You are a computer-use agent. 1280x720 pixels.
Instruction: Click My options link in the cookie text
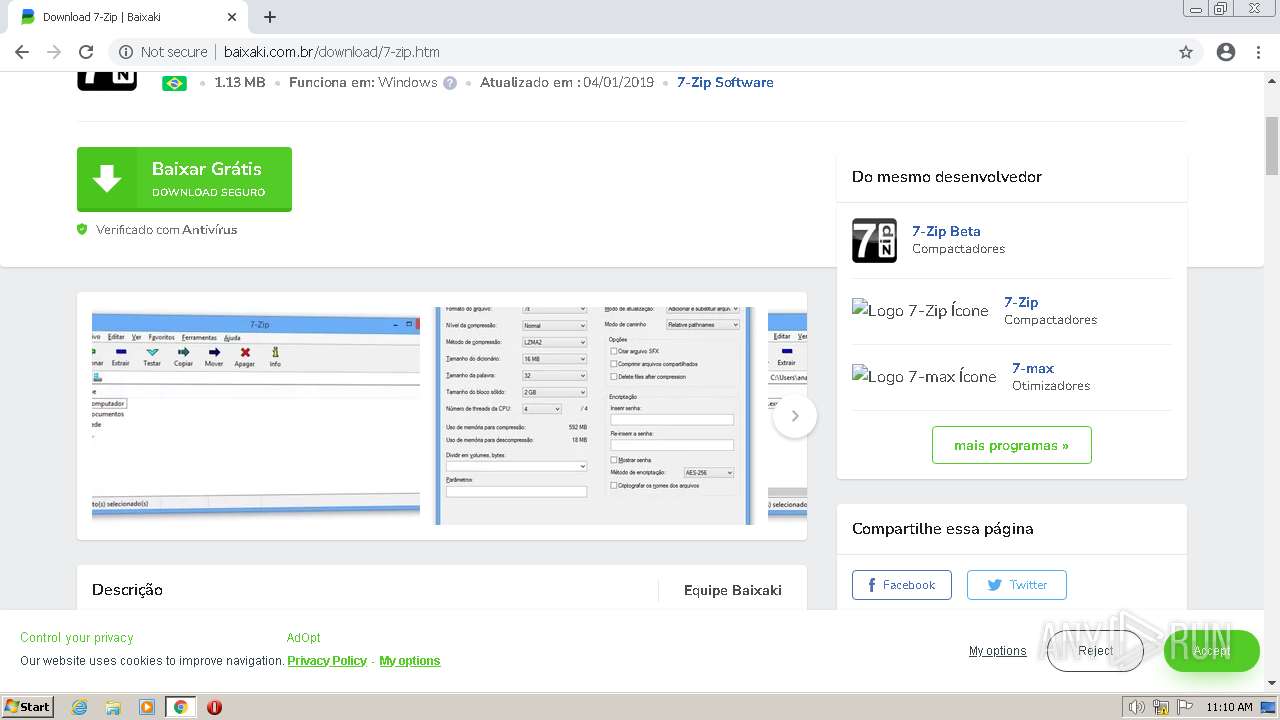tap(410, 661)
